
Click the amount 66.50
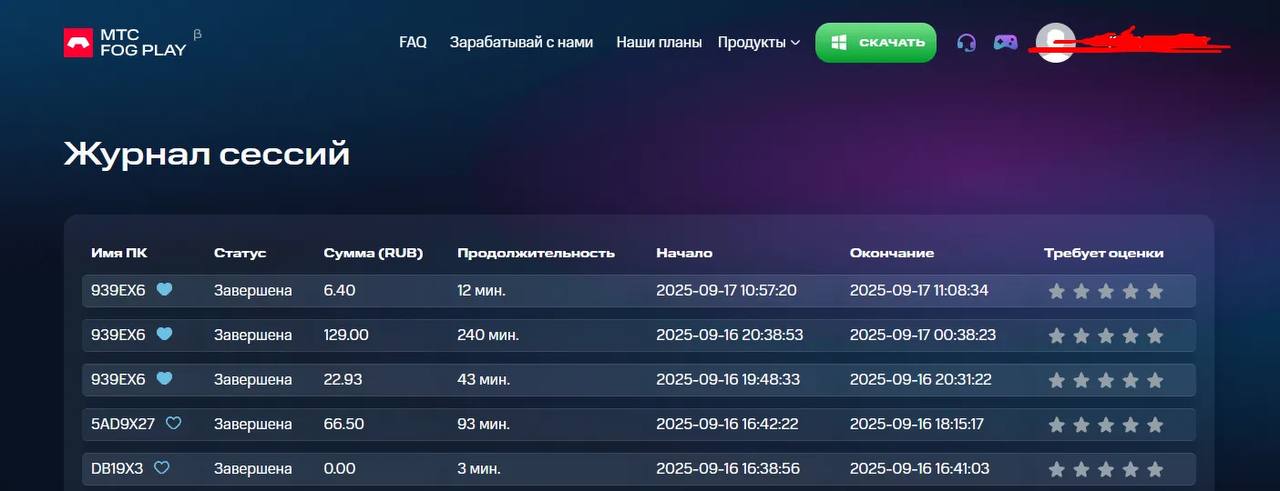coord(343,424)
